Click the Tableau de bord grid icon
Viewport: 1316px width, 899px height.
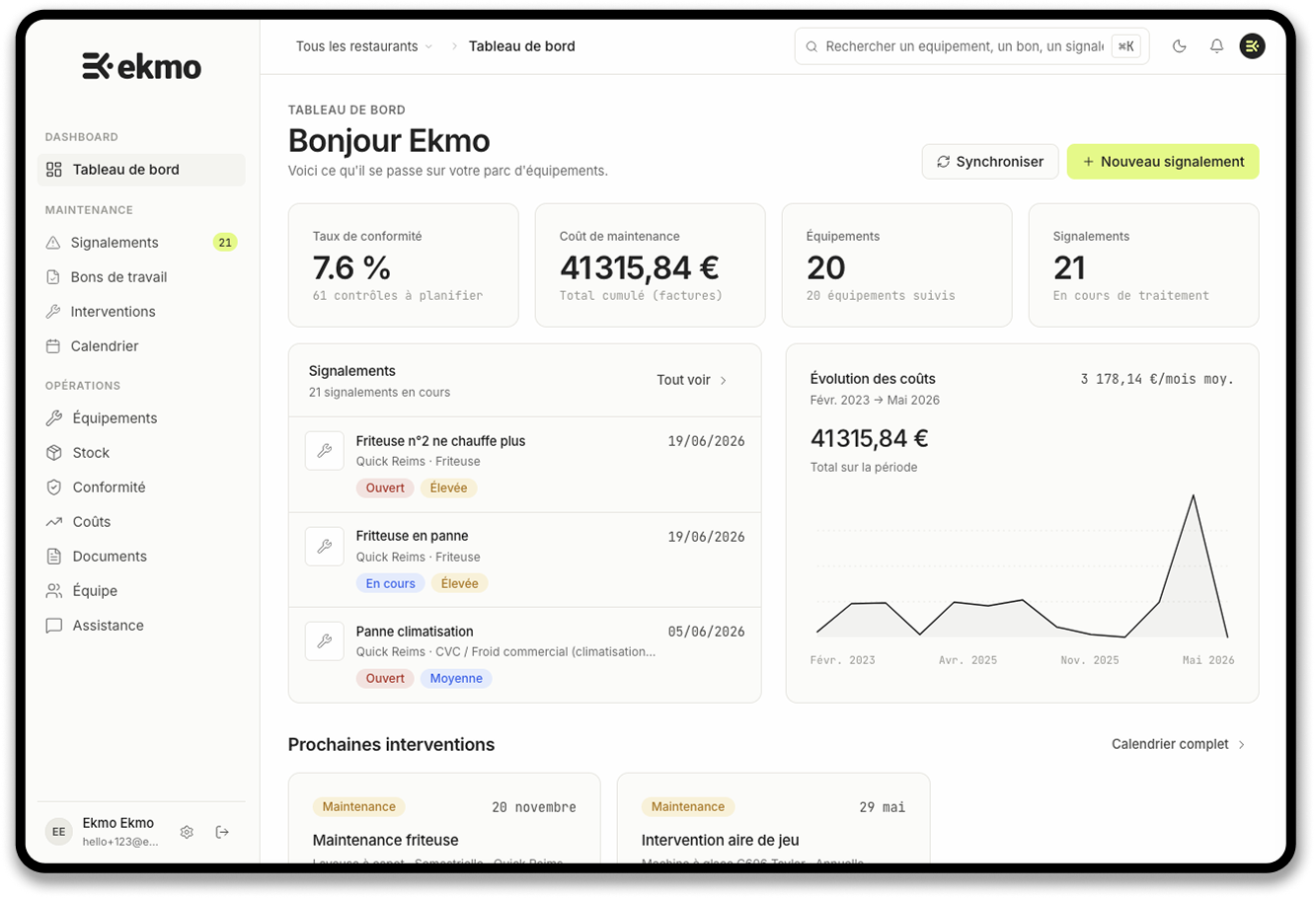54,170
